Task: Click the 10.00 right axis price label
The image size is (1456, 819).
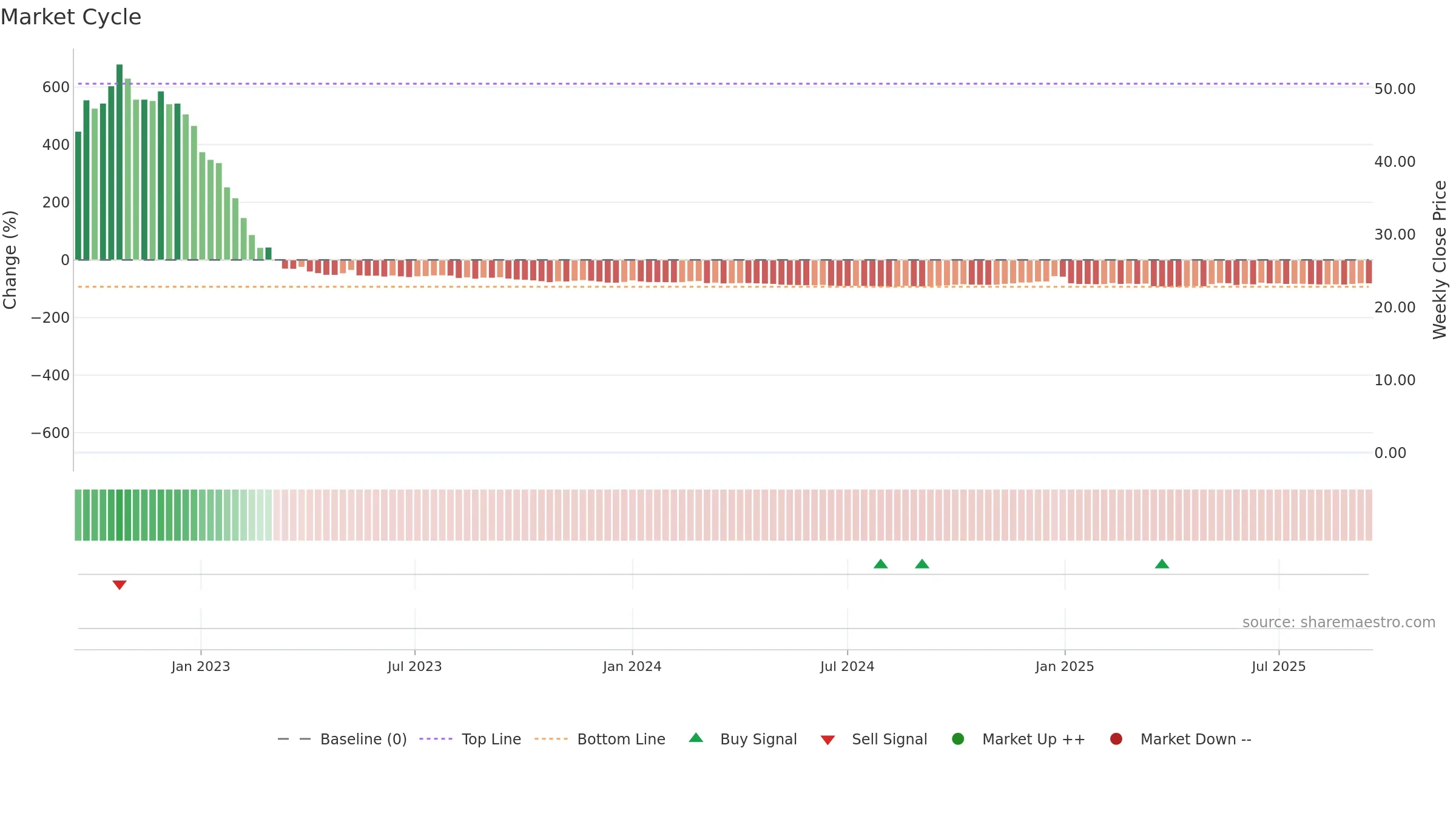Action: [1395, 380]
